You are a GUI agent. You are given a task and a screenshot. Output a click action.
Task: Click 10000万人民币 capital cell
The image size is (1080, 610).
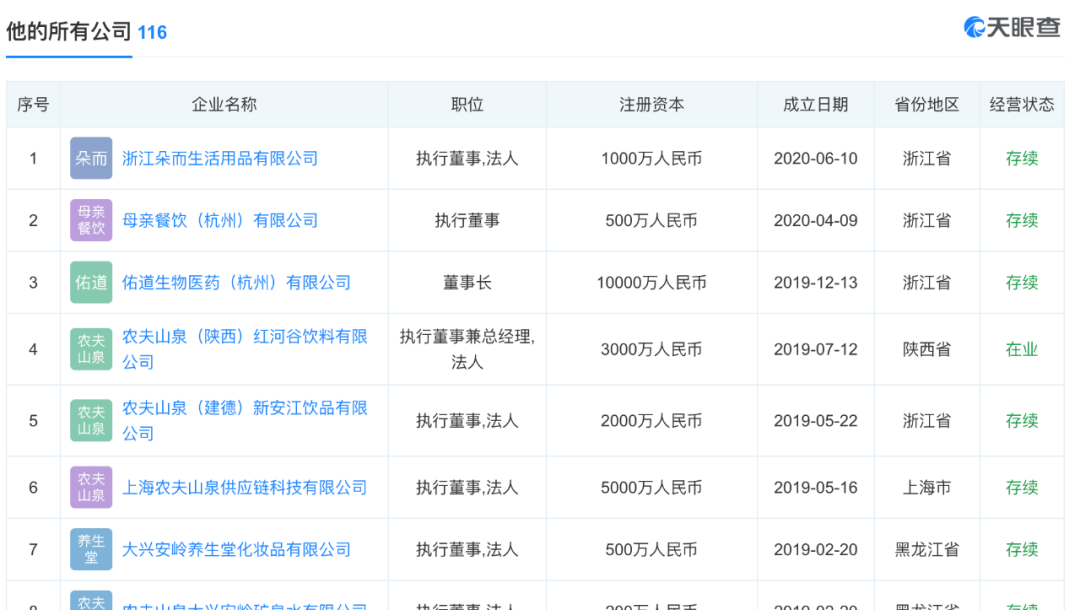point(652,282)
